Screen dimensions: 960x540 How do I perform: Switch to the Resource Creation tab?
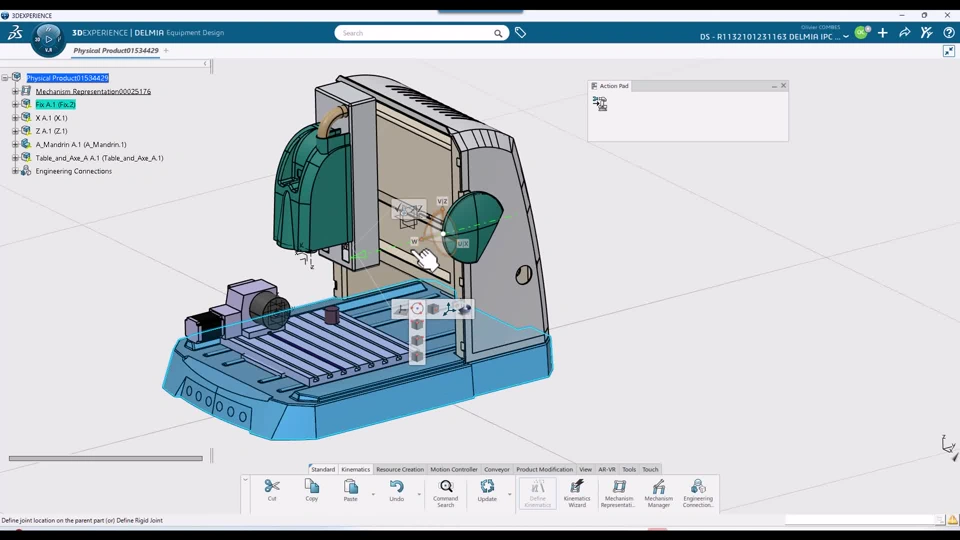tap(400, 469)
